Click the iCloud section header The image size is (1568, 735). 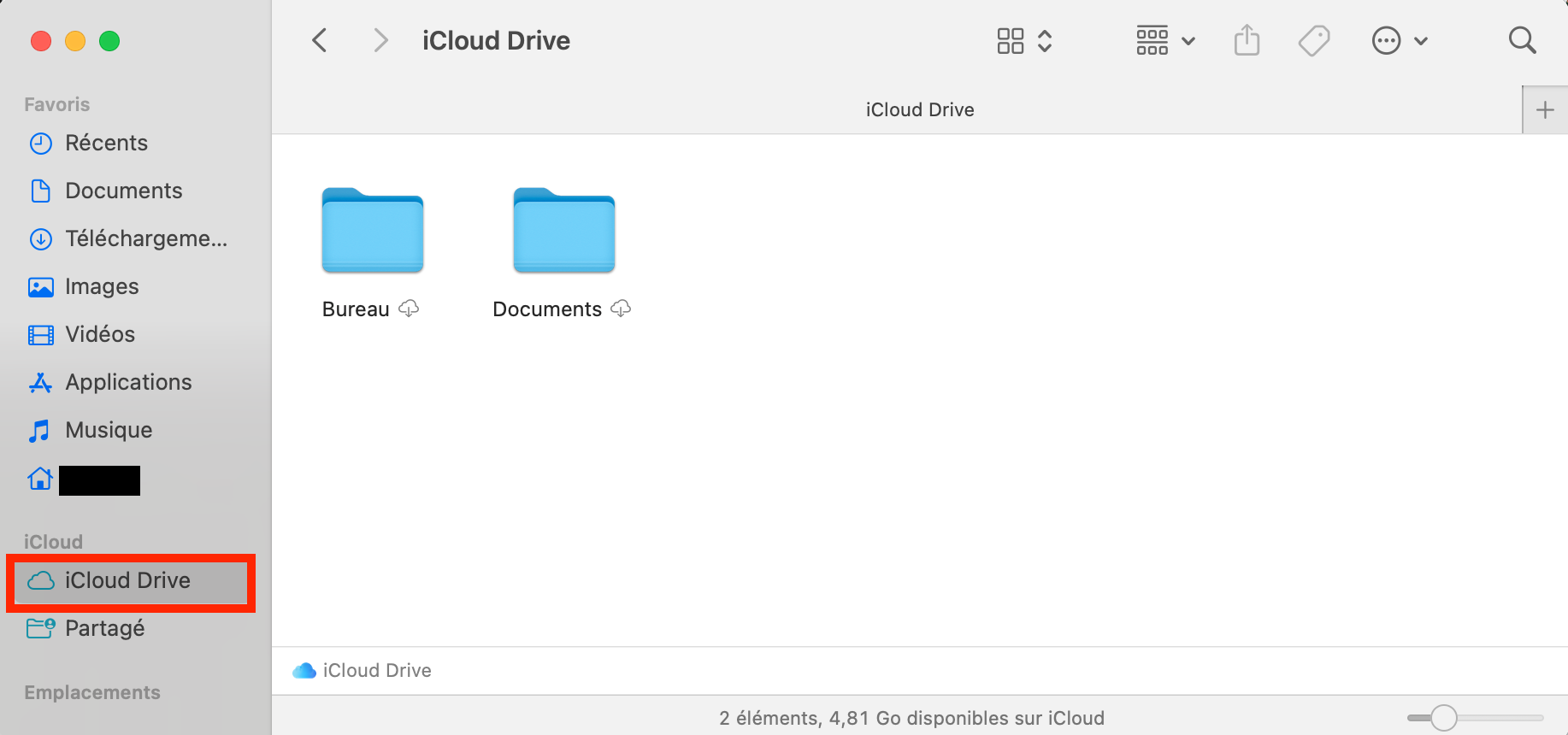coord(53,542)
